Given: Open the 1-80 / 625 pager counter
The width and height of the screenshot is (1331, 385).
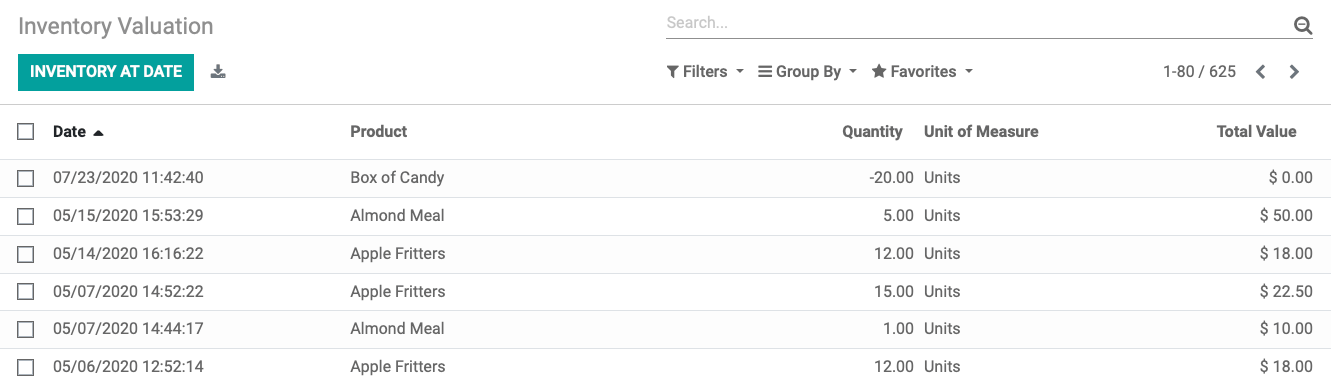Looking at the screenshot, I should point(1199,72).
